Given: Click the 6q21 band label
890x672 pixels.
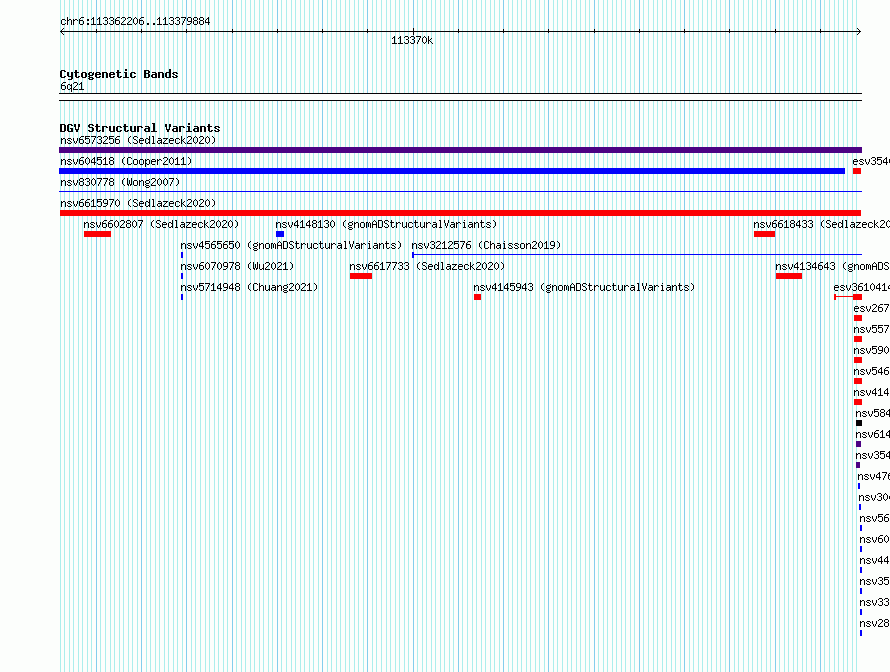Looking at the screenshot, I should [72, 86].
